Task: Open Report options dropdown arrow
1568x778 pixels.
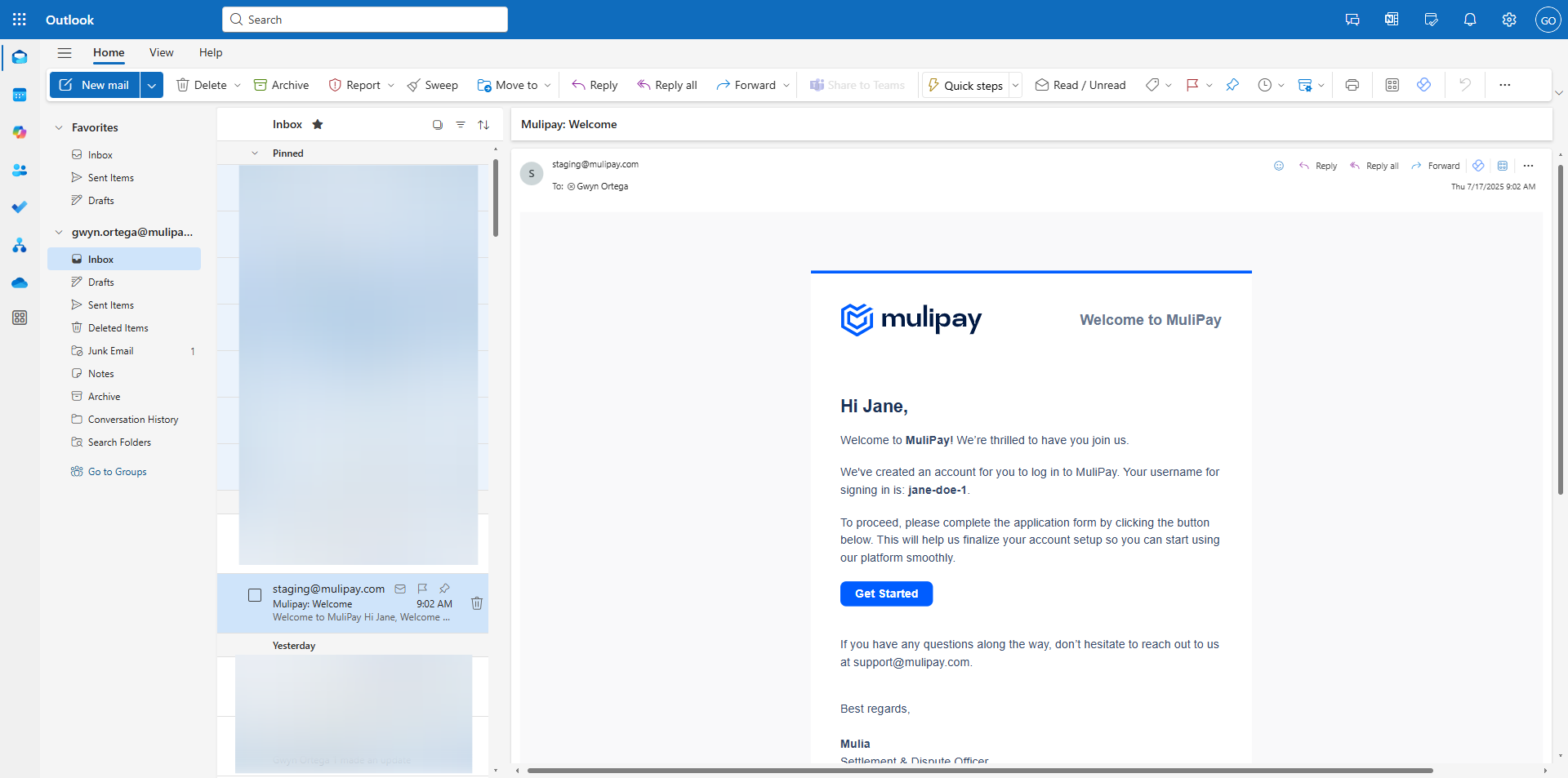Action: point(391,85)
